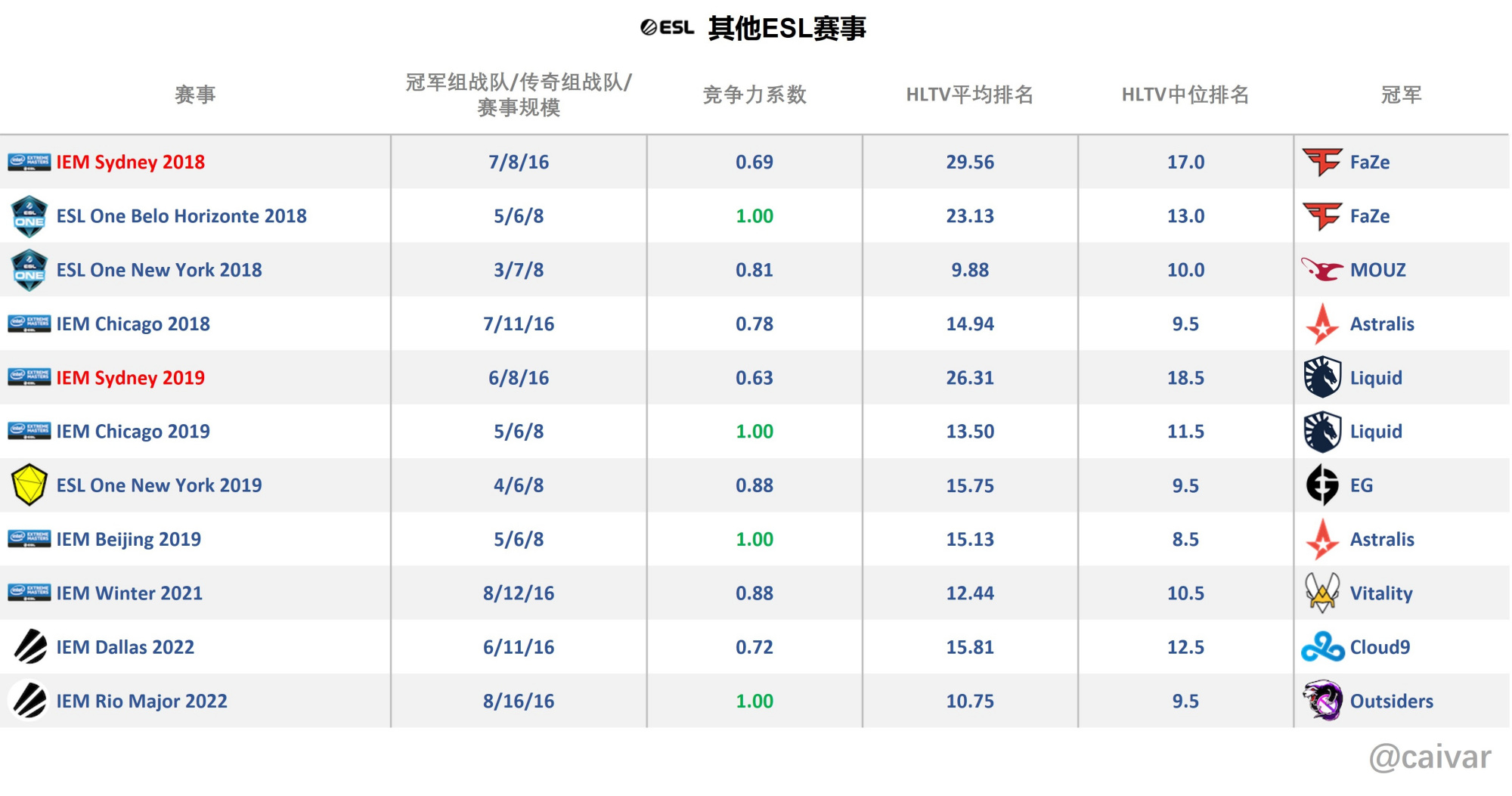Screen dimensions: 1512x796
Task: Click the Cloud9 team logo
Action: coord(1322,647)
